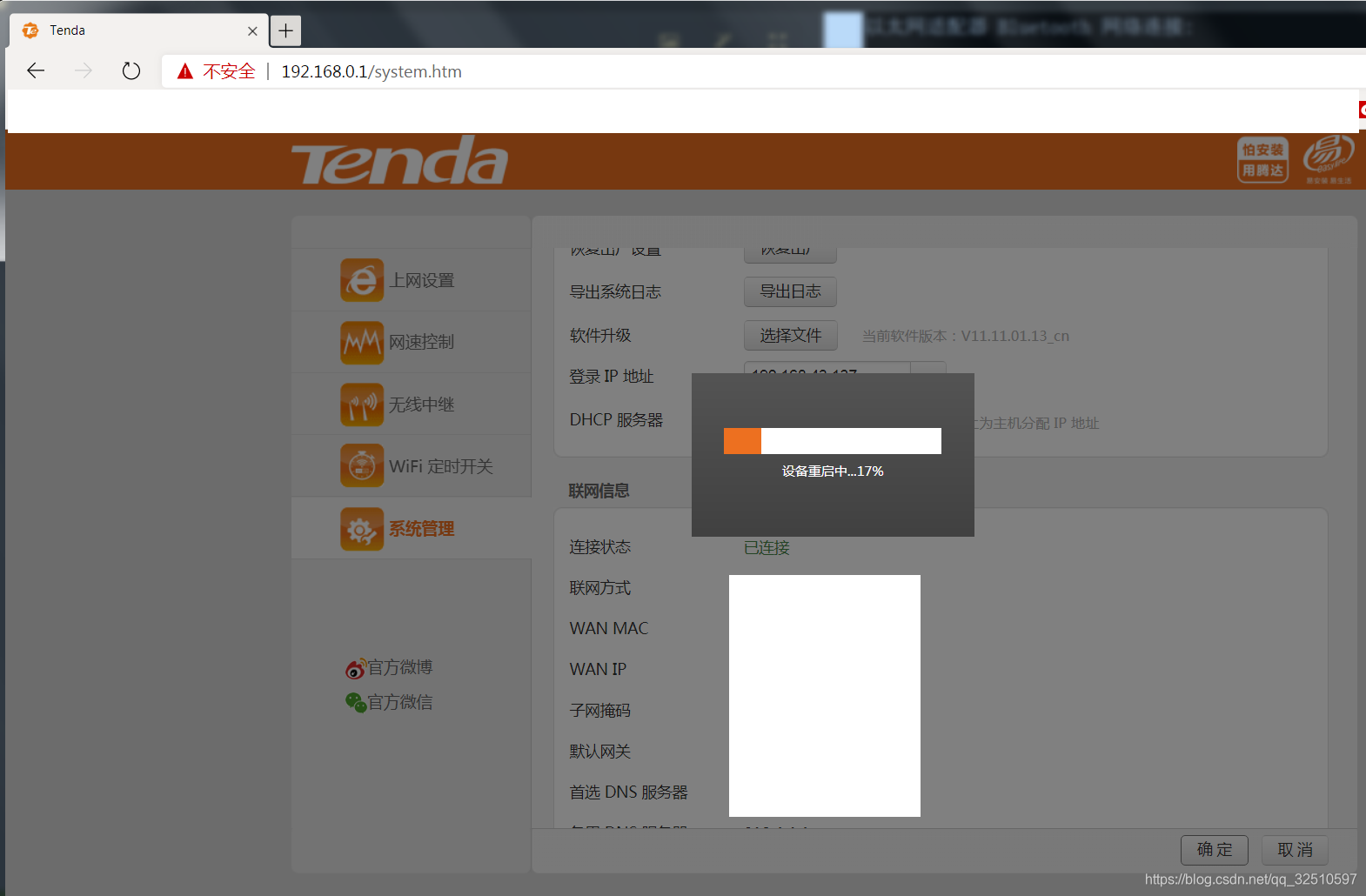Image resolution: width=1366 pixels, height=896 pixels.
Task: Open 无线中继 antenna icon
Action: click(362, 405)
